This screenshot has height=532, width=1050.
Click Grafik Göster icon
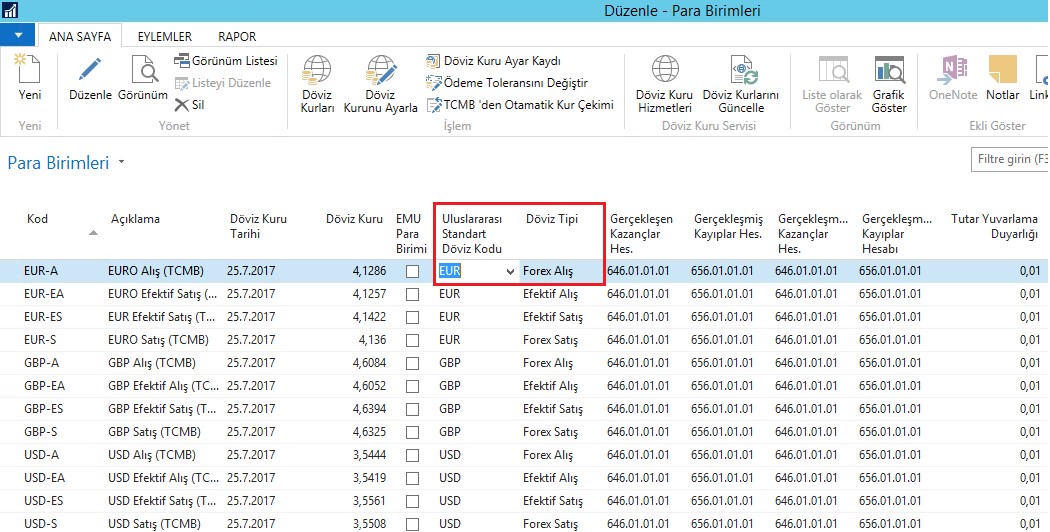[889, 70]
